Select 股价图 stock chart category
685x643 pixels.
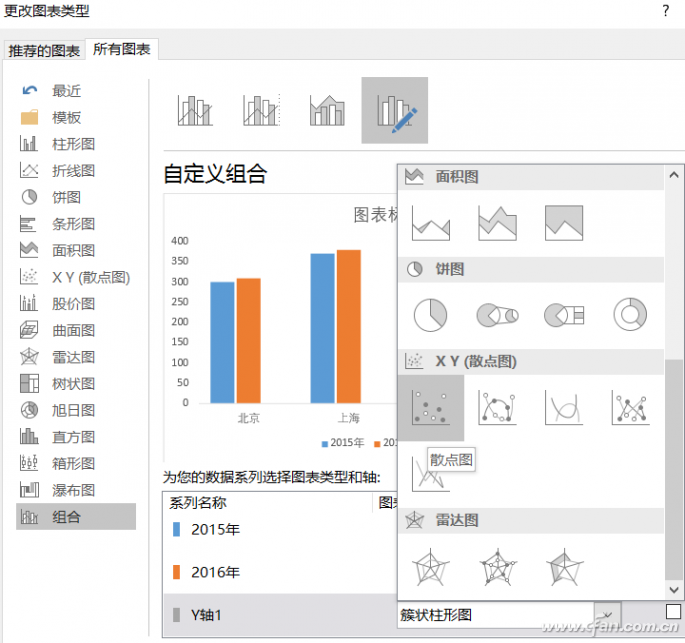(76, 304)
